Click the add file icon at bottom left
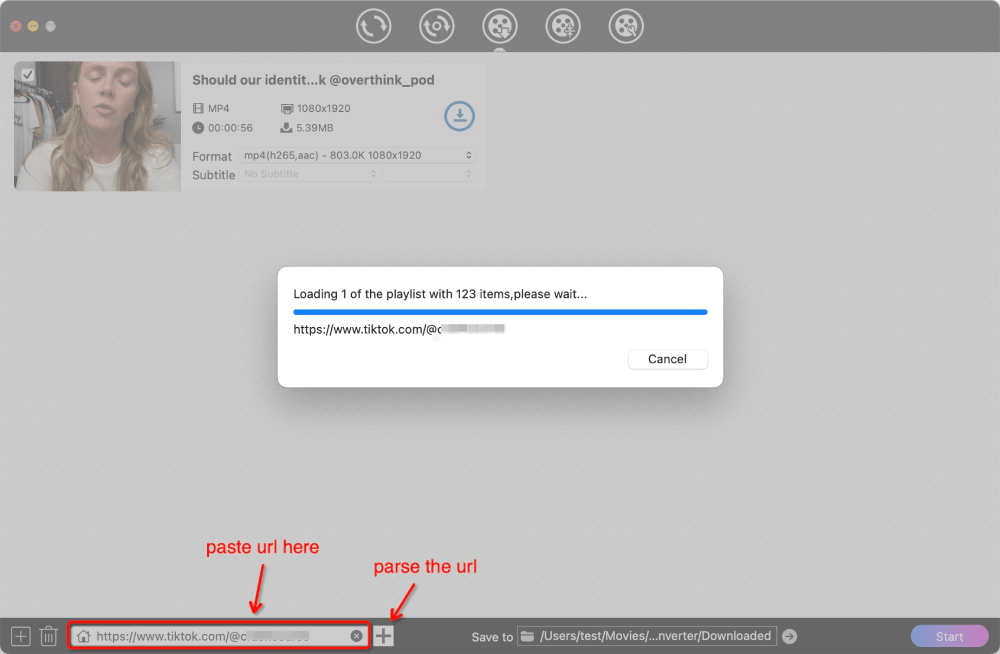Viewport: 1000px width, 654px height. [x=20, y=636]
